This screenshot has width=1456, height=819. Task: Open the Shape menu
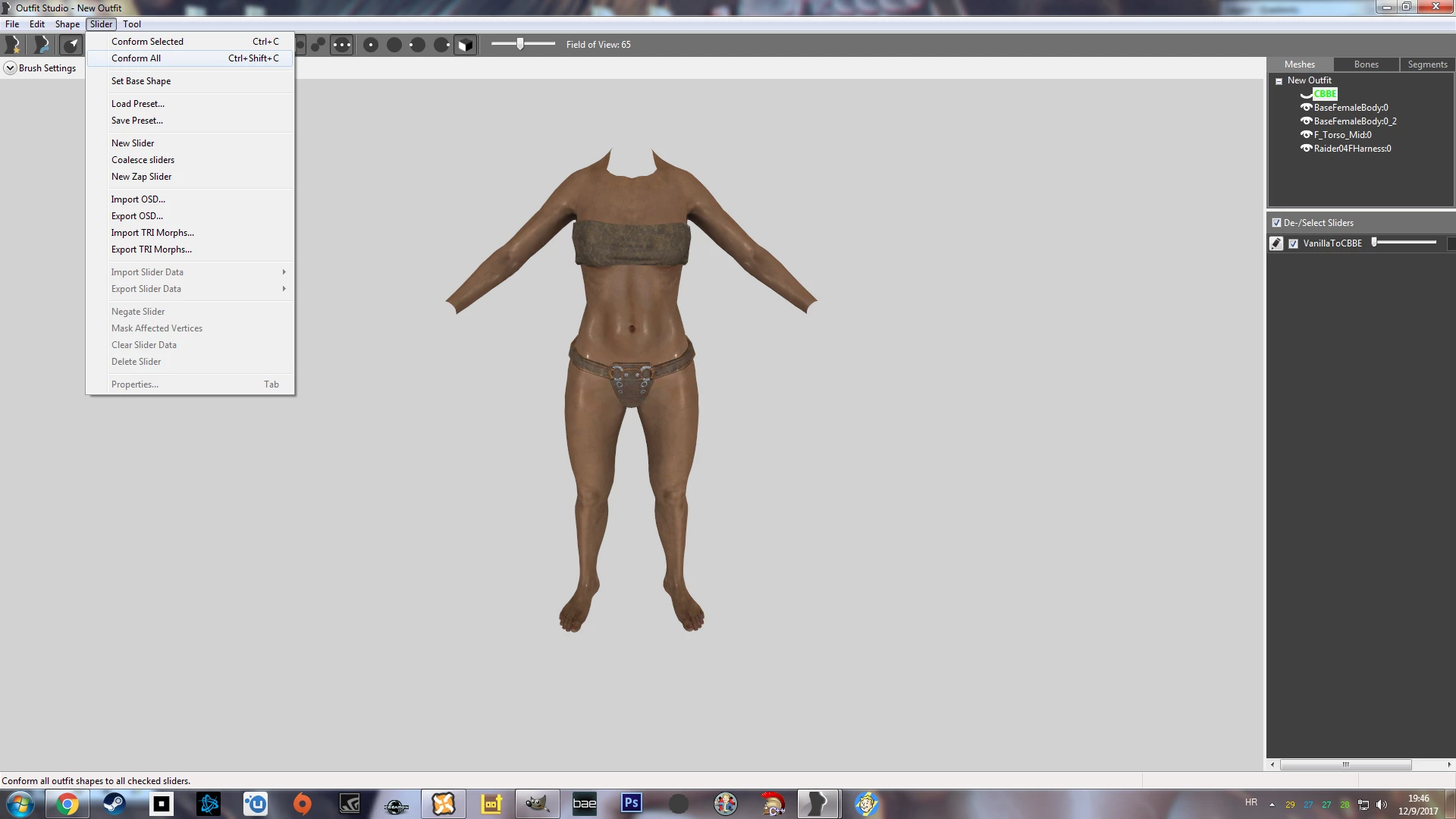coord(67,24)
